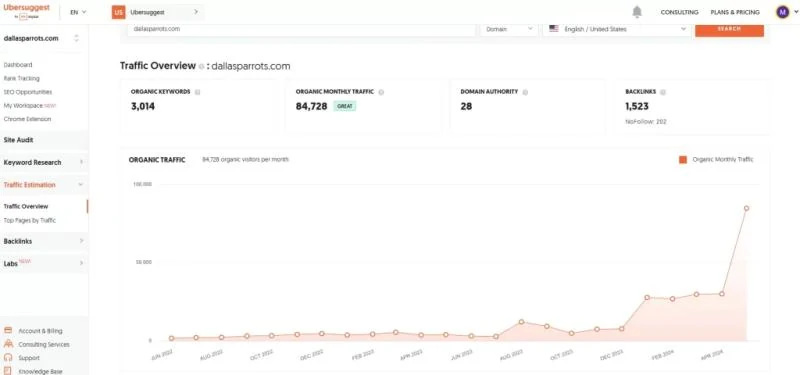Open the English / United States dropdown
The height and width of the screenshot is (375, 800).
617,29
